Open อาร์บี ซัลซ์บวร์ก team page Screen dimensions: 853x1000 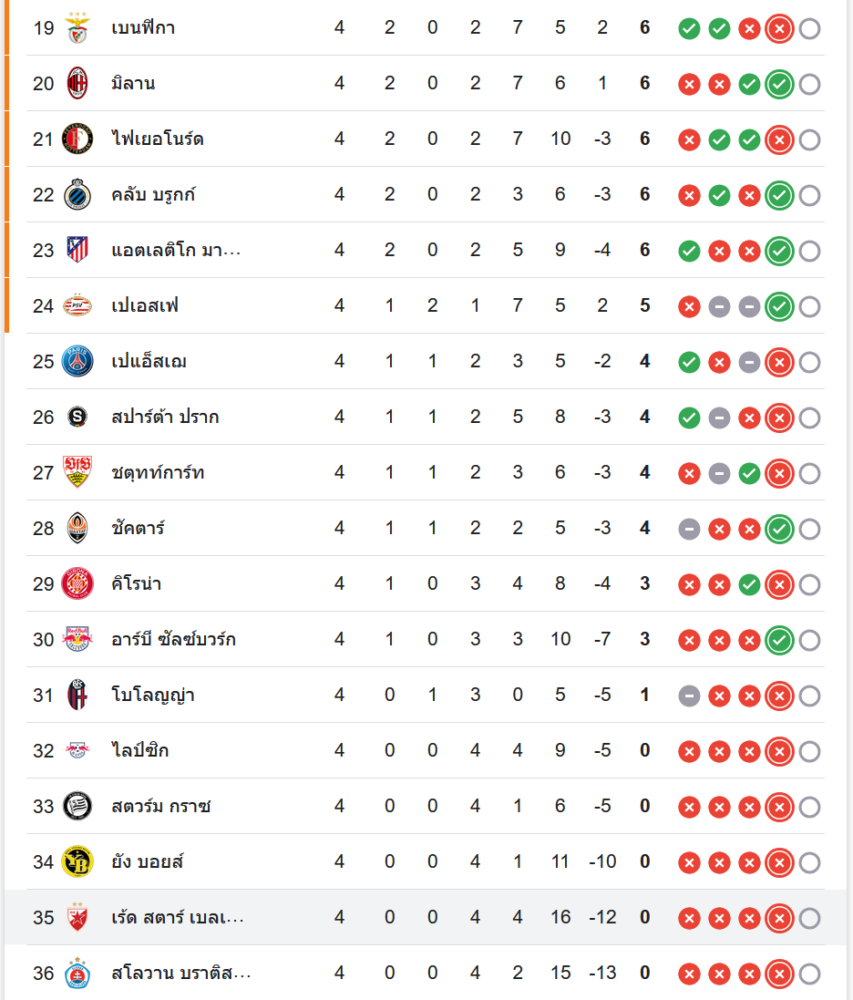(174, 639)
